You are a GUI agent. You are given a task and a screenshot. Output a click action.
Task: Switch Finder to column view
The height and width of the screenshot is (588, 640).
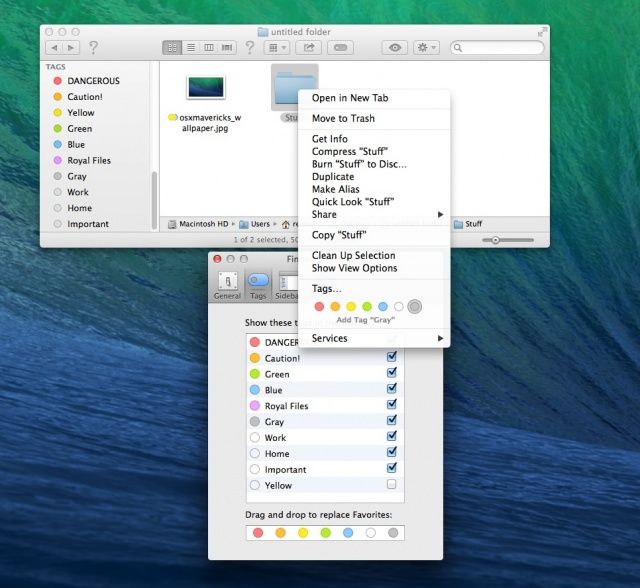tap(209, 48)
